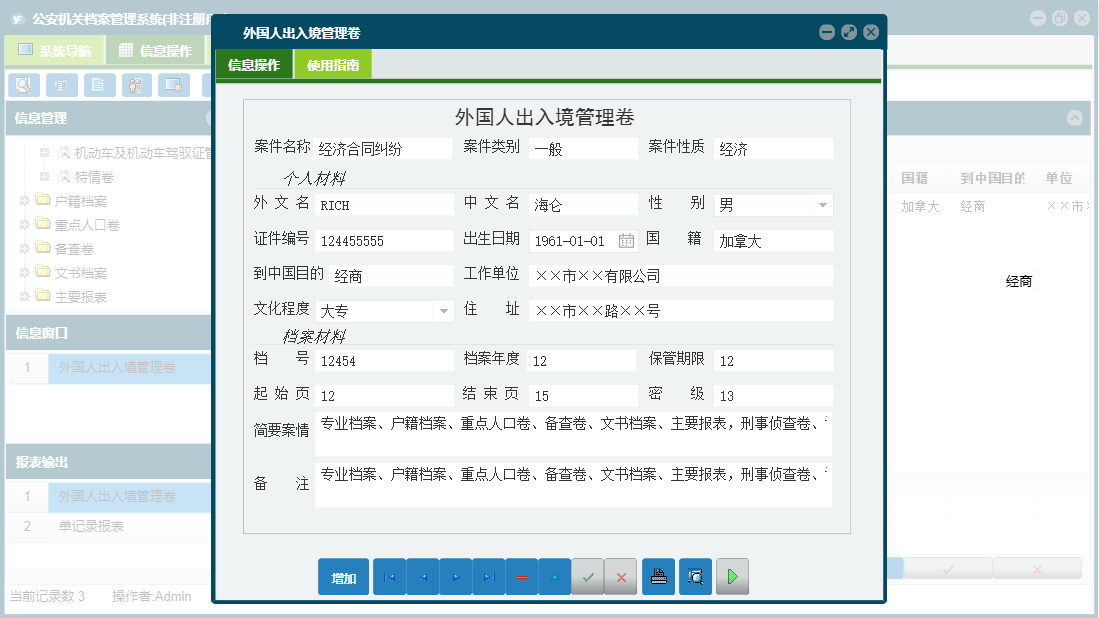The height and width of the screenshot is (618, 1099).
Task: Open print preview with the magnifier page icon
Action: (x=695, y=577)
